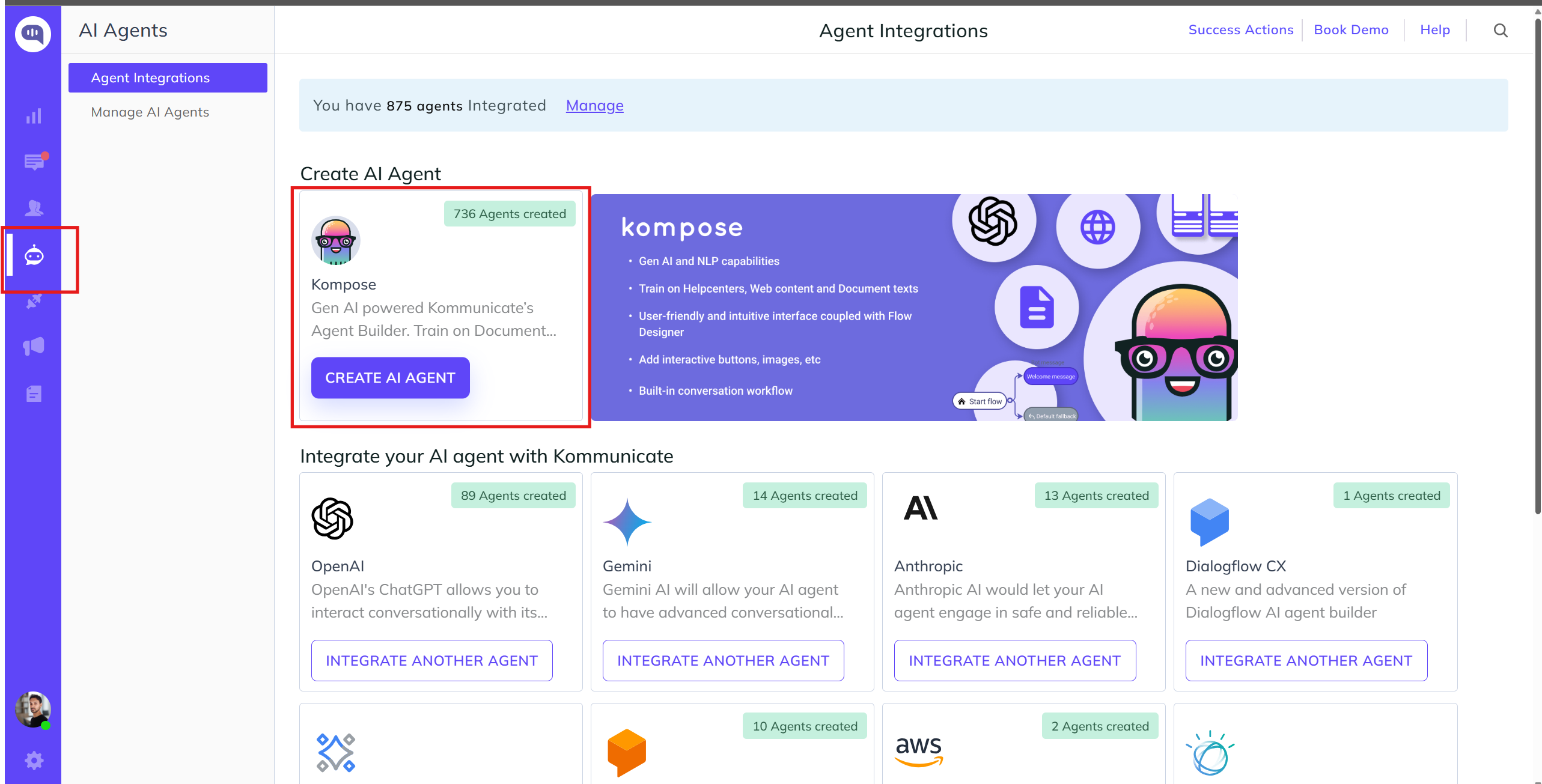This screenshot has width=1542, height=784.
Task: Open the analytics bar chart icon
Action: [x=34, y=116]
